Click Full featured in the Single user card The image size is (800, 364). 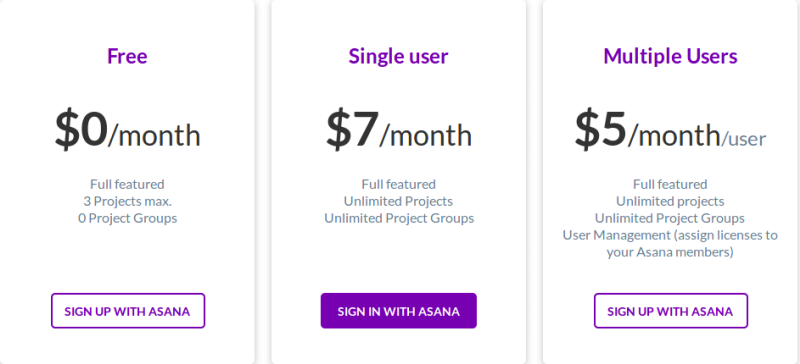398,184
